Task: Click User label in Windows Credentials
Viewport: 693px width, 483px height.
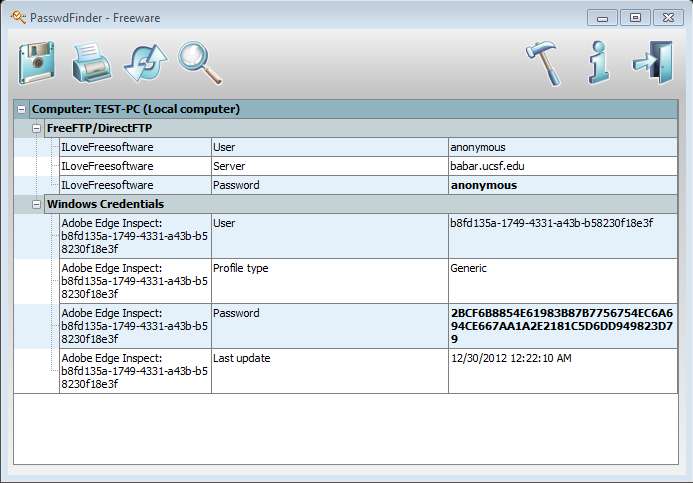Action: click(224, 223)
